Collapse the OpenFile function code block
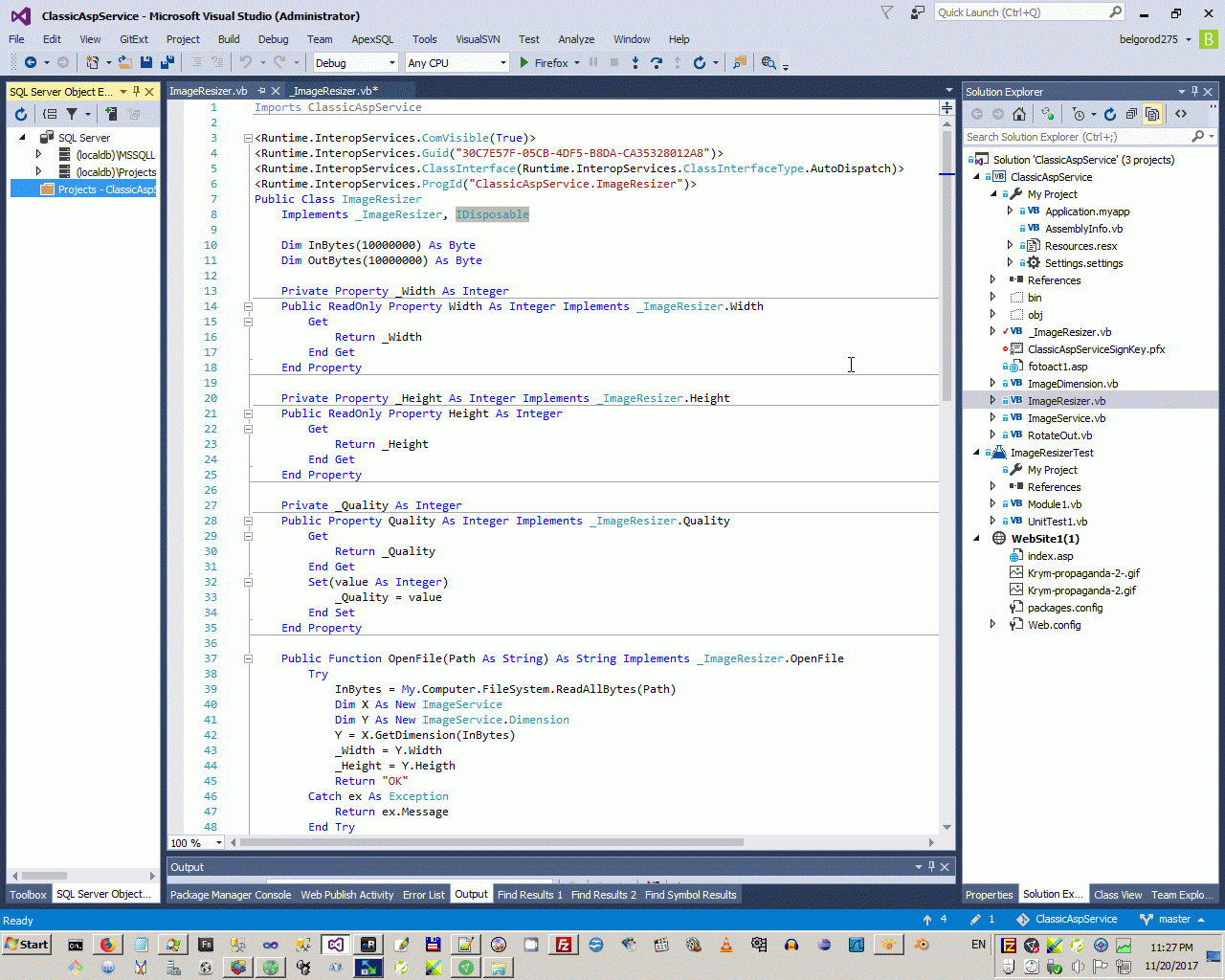This screenshot has width=1225, height=980. (248, 658)
